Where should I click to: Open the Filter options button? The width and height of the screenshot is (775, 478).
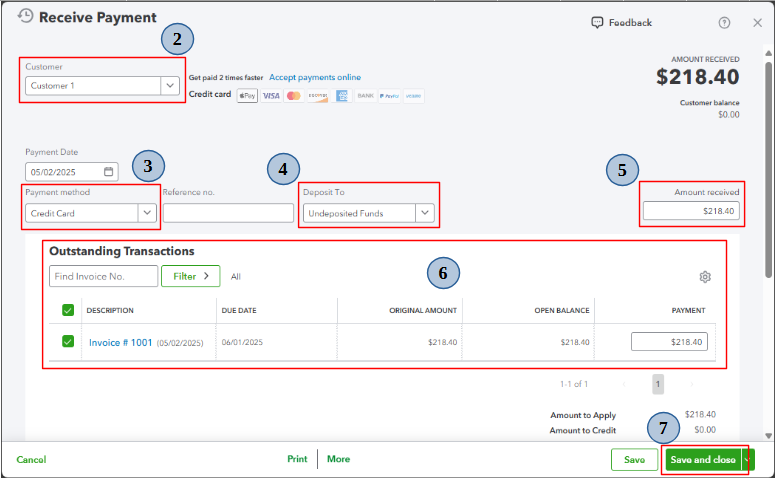(x=190, y=276)
